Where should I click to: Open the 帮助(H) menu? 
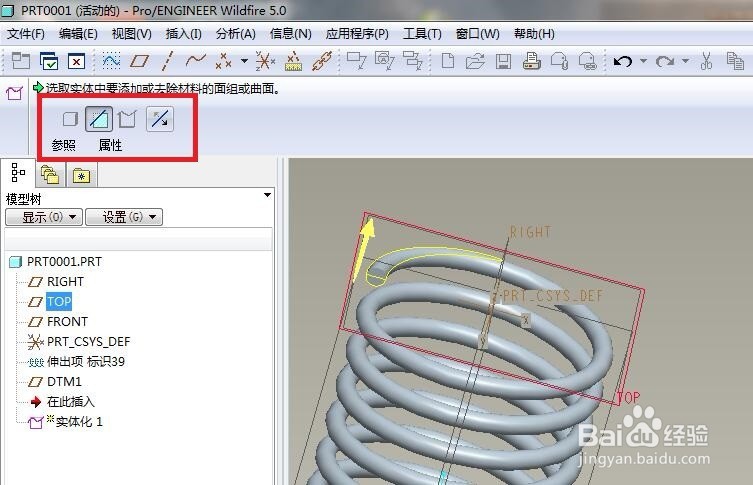pos(534,34)
